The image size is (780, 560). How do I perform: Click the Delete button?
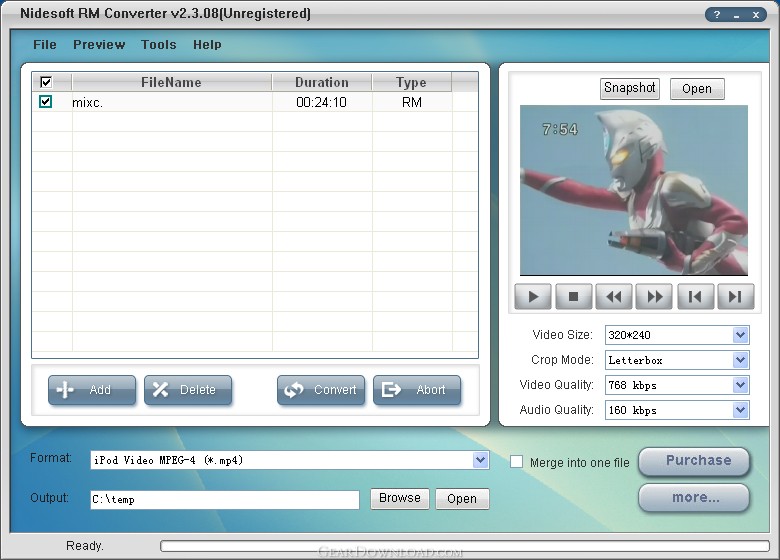coord(188,390)
